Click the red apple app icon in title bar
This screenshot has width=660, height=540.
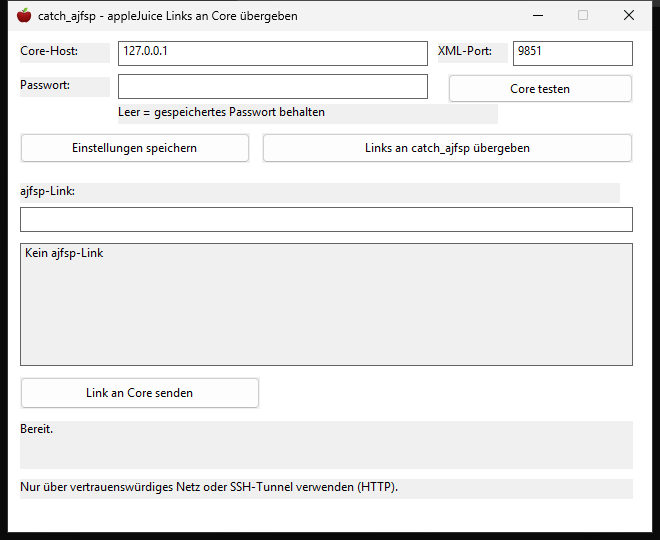click(24, 16)
